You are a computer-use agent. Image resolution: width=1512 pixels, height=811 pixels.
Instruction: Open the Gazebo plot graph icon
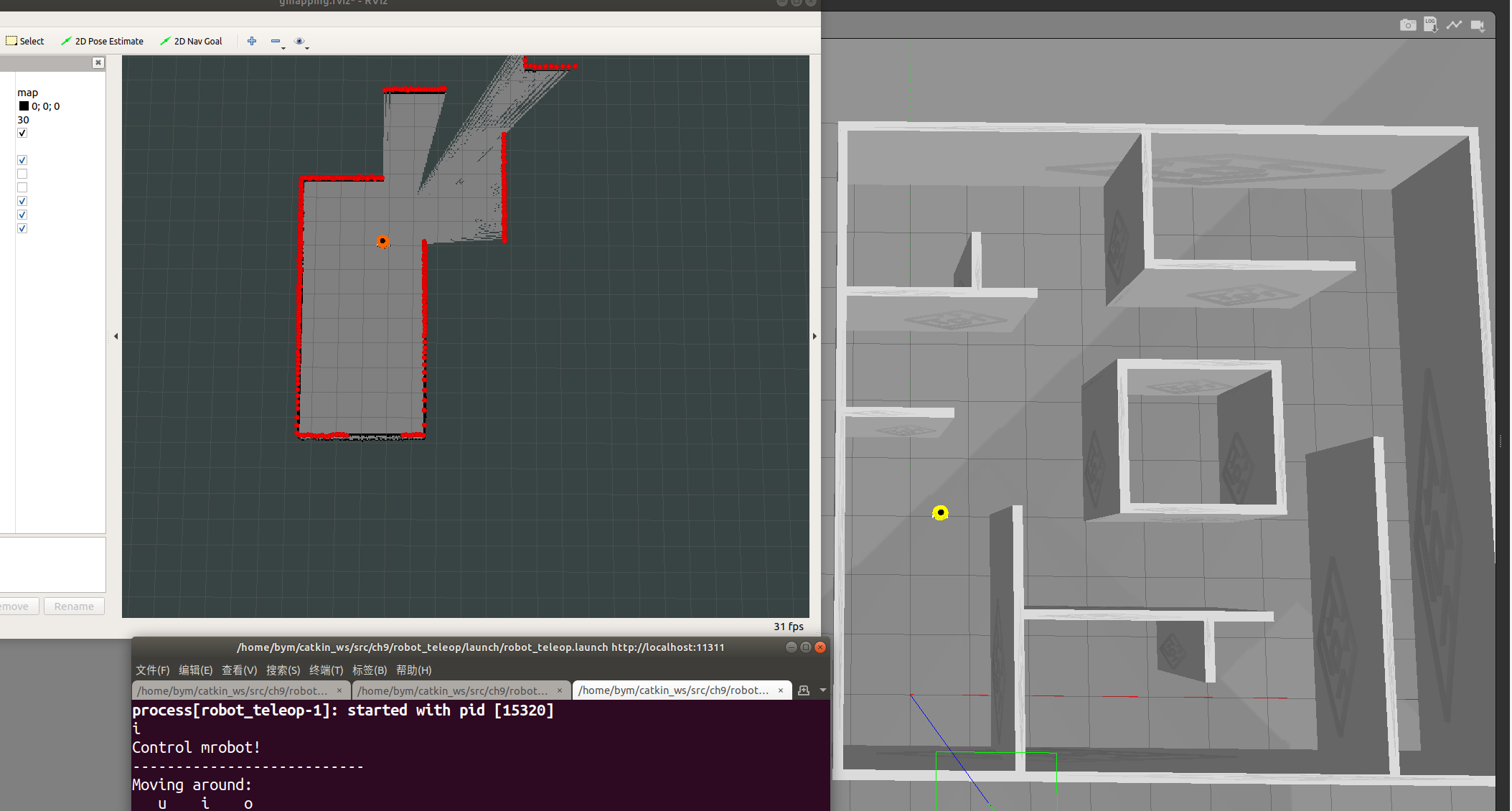[x=1454, y=25]
